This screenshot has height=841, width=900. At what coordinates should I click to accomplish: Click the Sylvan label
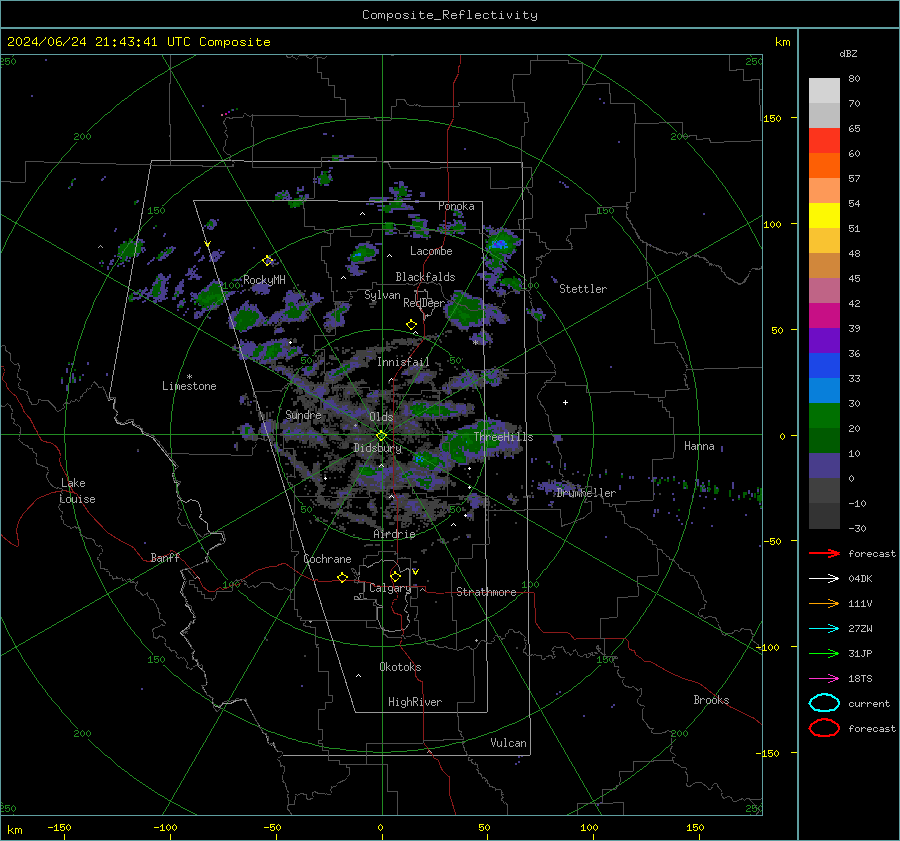(382, 295)
